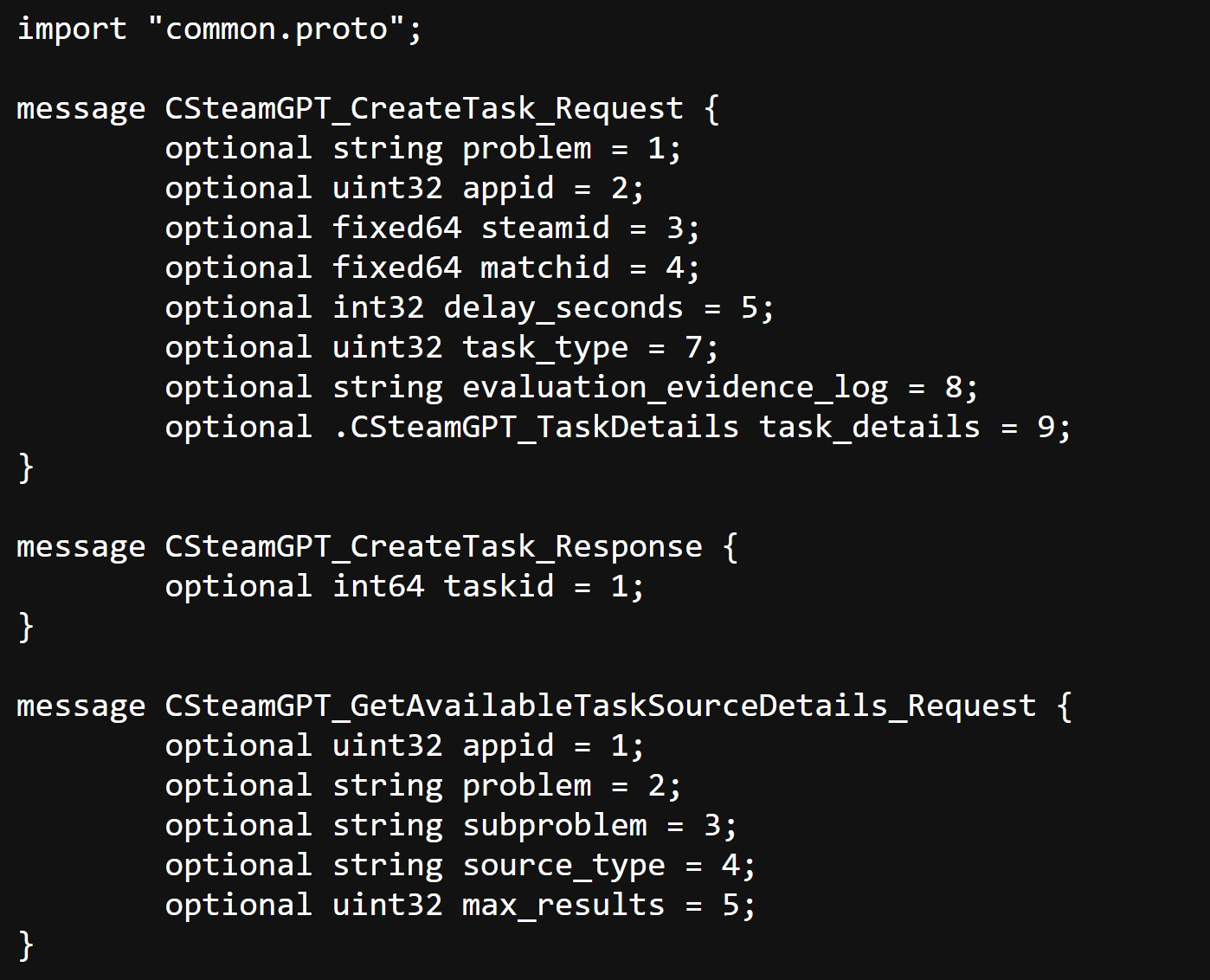Click the steamid field name

point(545,229)
